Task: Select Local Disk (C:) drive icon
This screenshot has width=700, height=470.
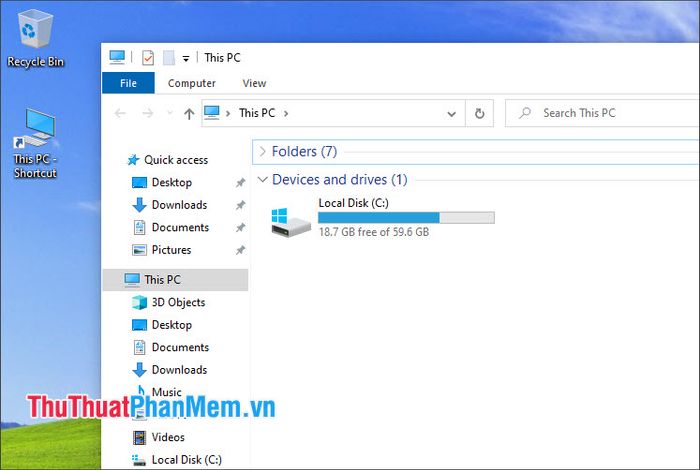Action: point(290,221)
